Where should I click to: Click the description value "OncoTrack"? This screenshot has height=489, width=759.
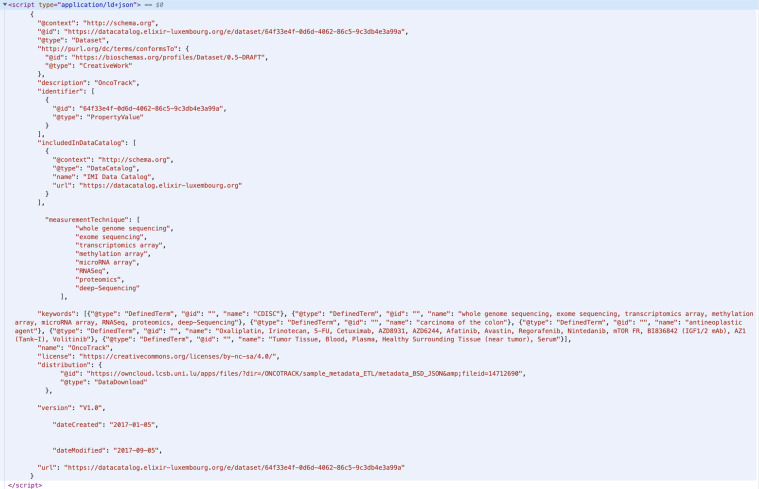click(x=116, y=83)
